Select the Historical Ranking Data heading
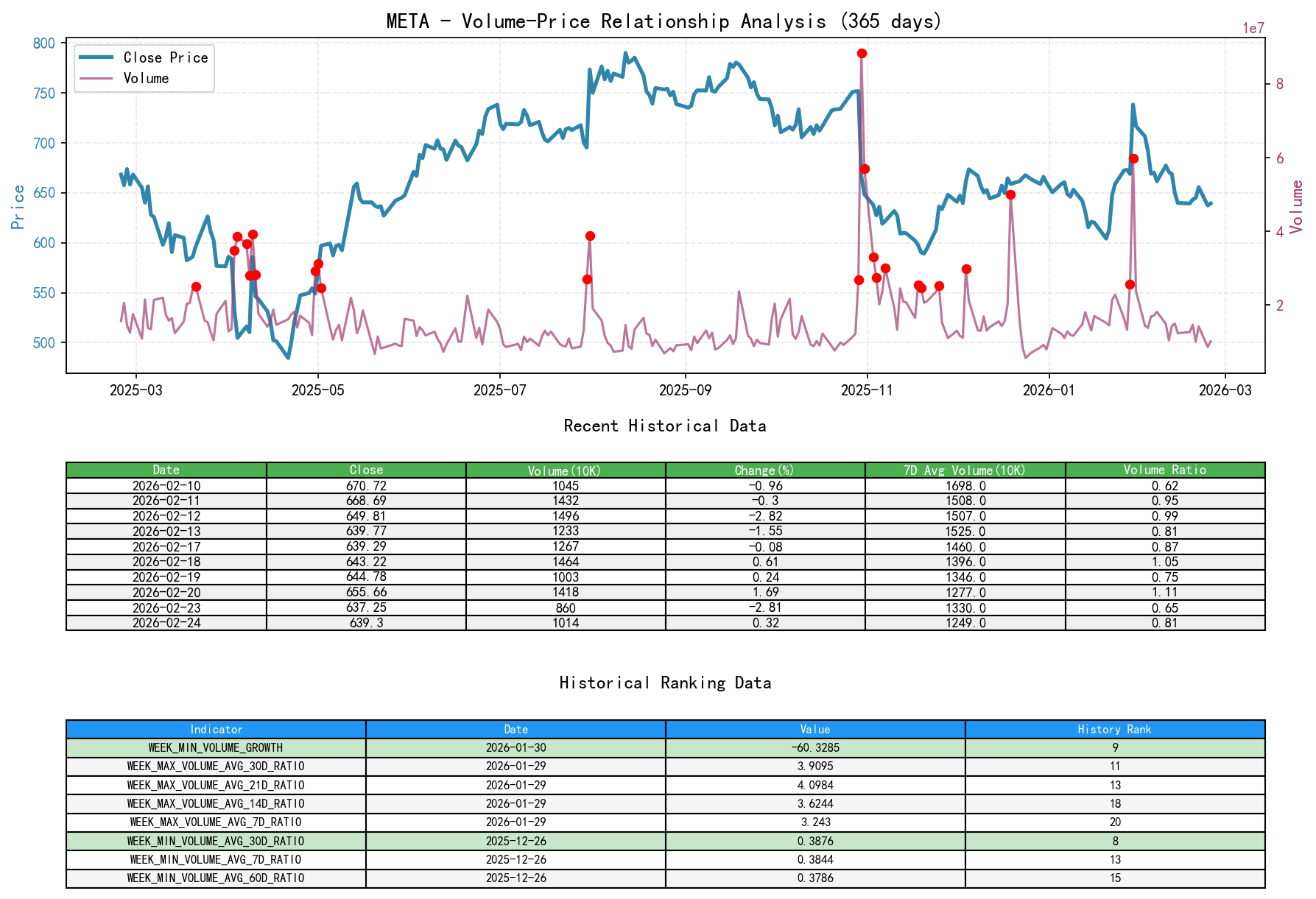 664,683
